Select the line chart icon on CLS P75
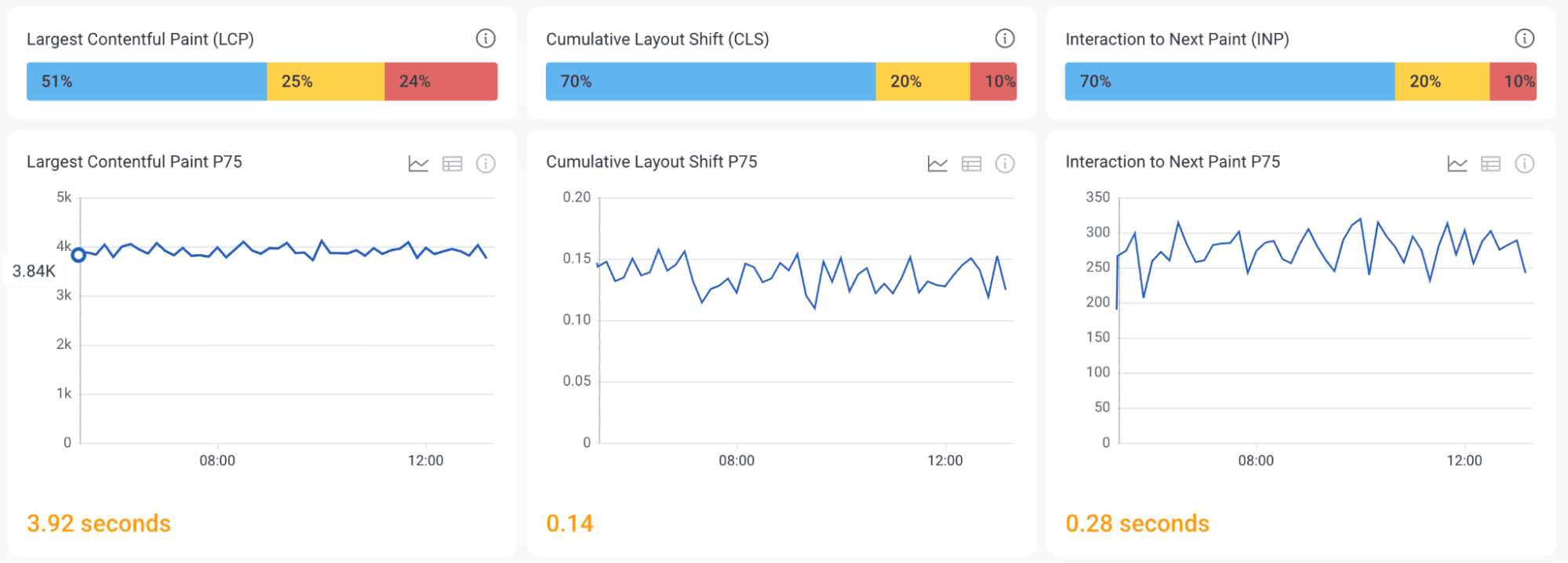Viewport: 1568px width, 563px height. 937,164
